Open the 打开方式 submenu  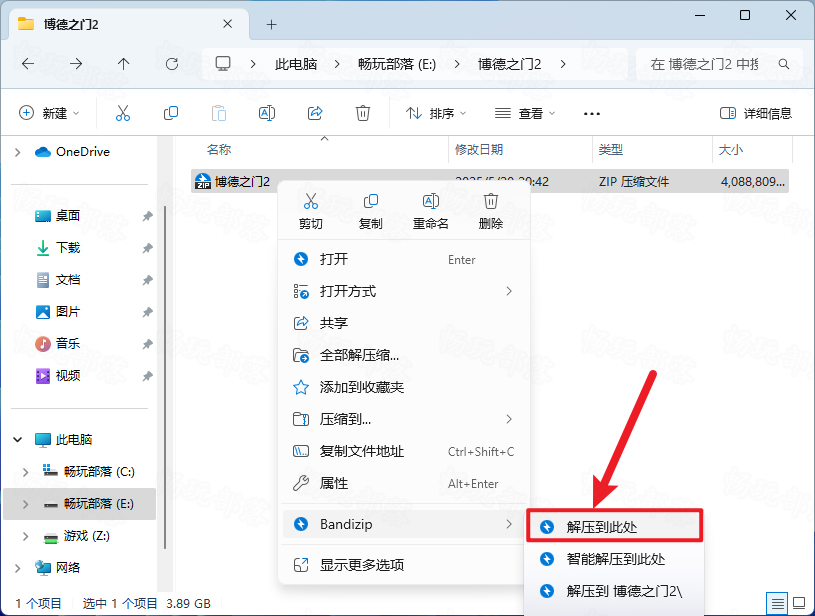(x=404, y=291)
